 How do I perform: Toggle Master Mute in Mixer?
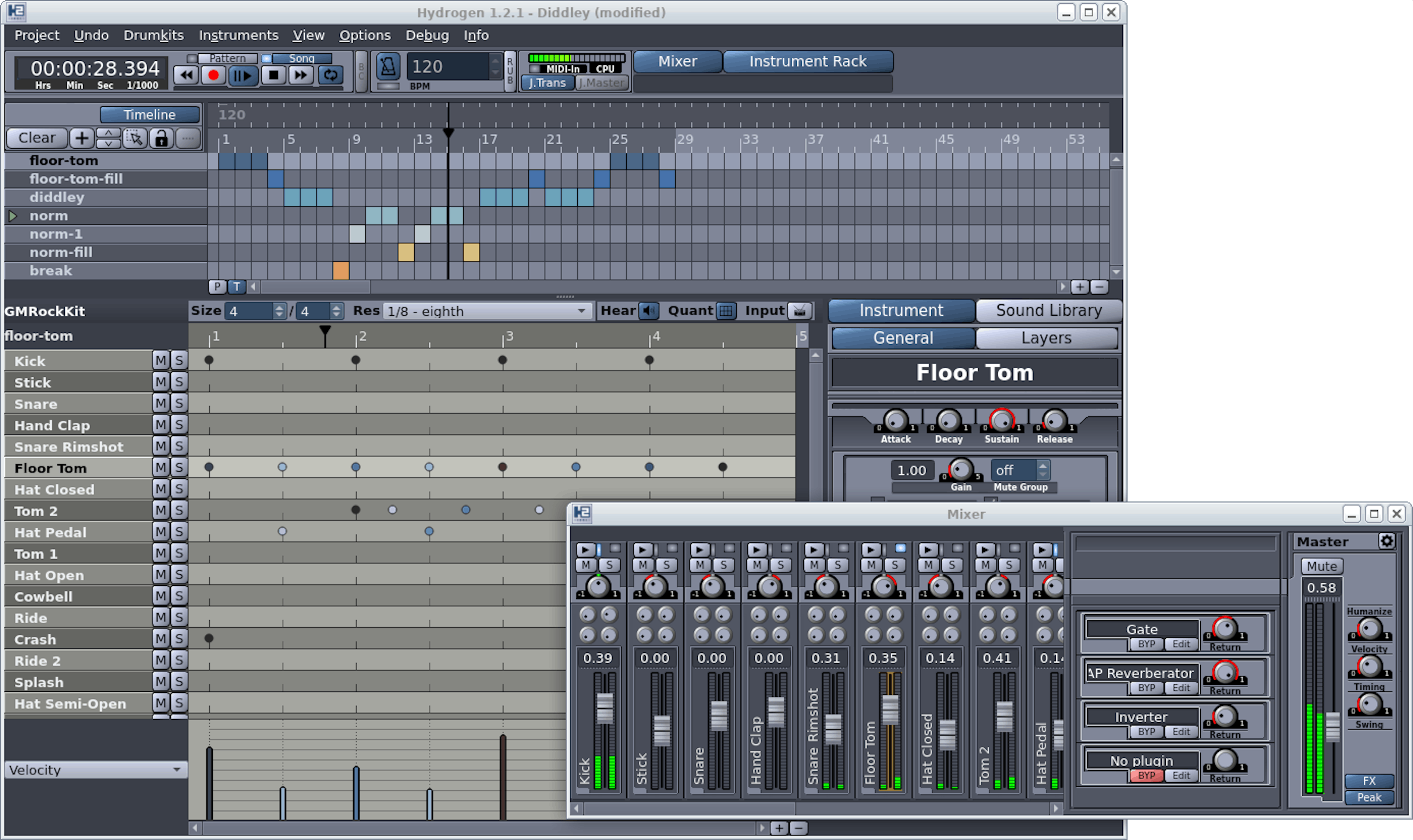[1321, 566]
